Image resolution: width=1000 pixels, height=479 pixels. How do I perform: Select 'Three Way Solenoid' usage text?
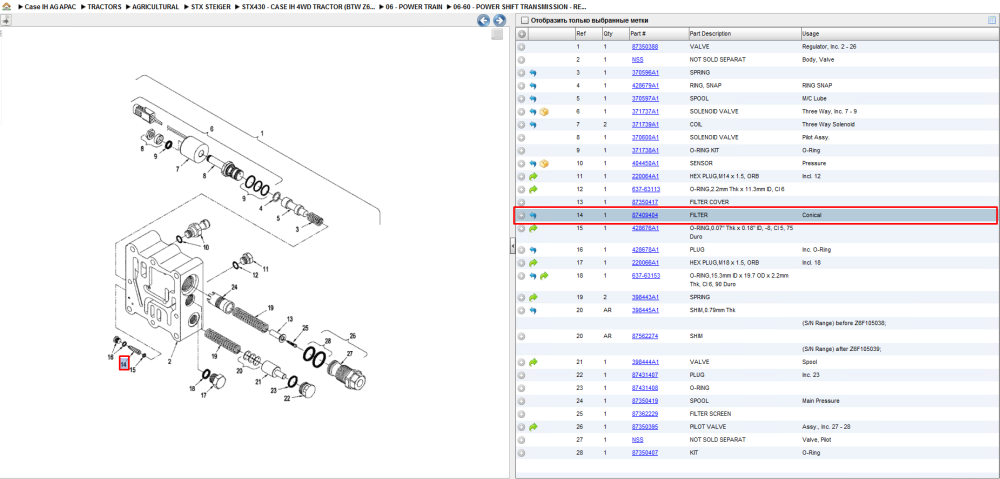(828, 124)
